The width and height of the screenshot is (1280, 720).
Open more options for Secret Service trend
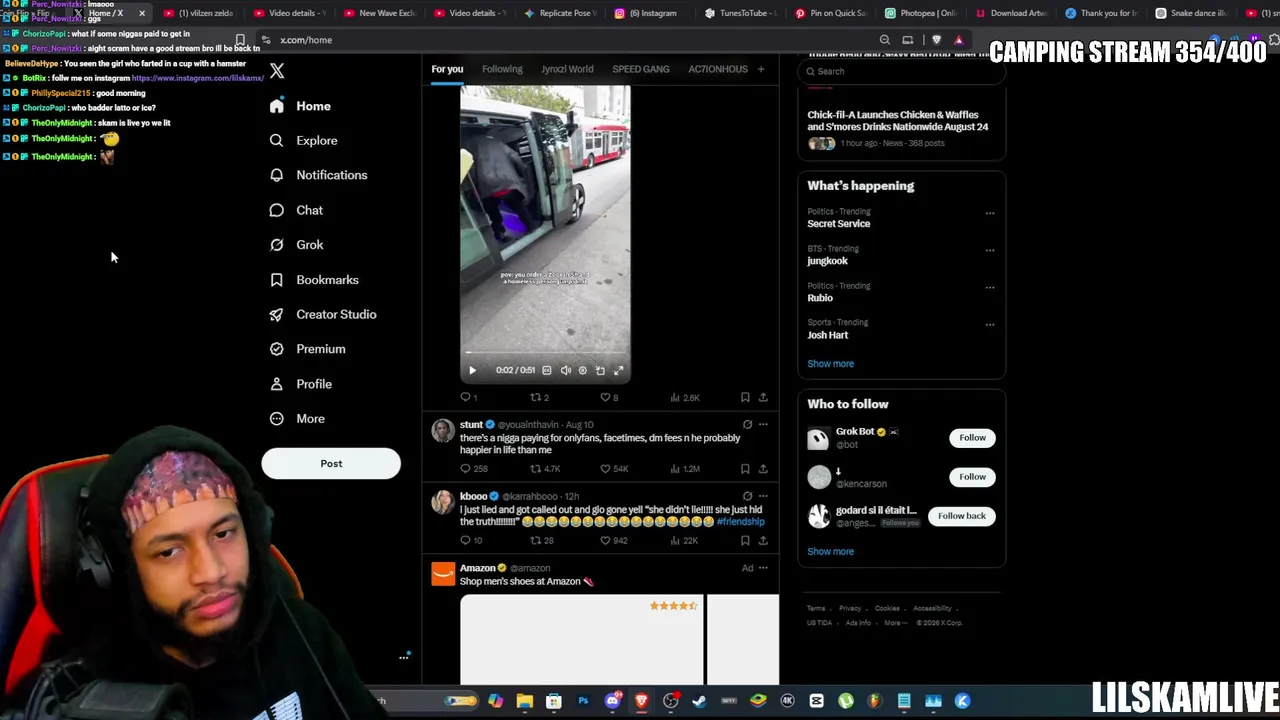click(990, 213)
